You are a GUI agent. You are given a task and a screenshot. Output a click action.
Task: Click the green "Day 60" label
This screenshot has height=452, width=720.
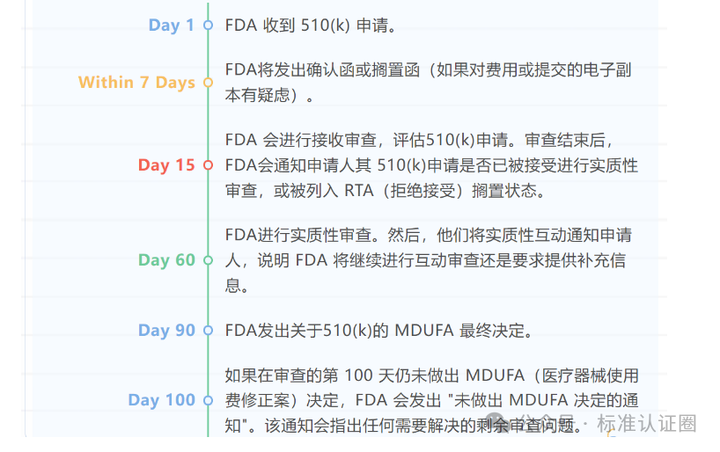pos(166,260)
